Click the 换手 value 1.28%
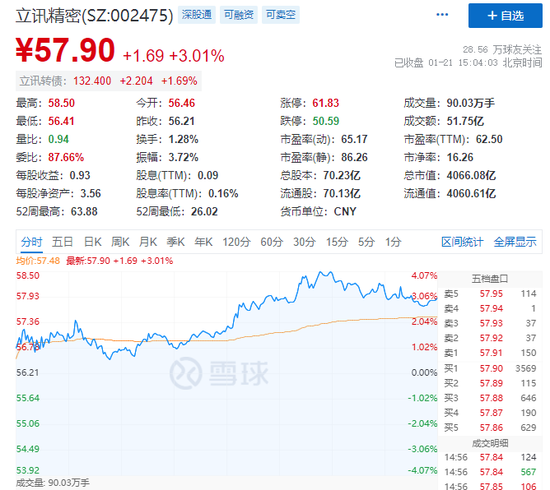Screen dimensions: 550x490 [x=183, y=139]
